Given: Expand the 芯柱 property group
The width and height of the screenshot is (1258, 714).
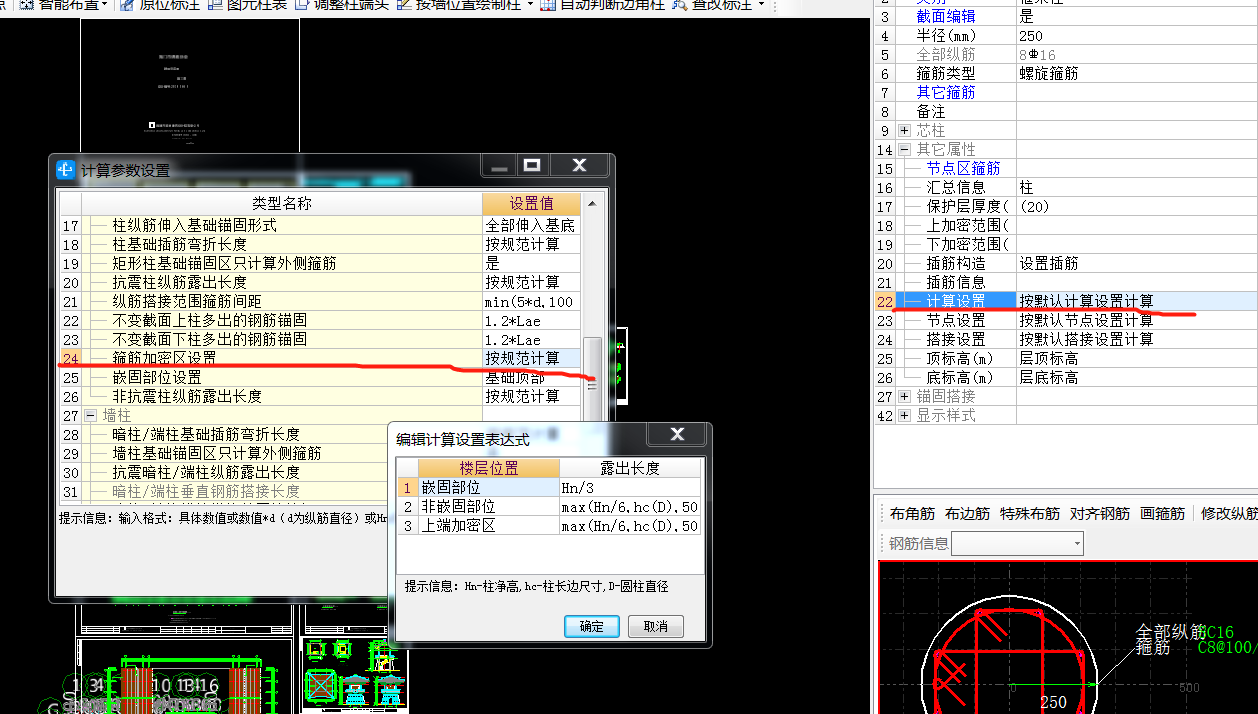Looking at the screenshot, I should click(x=904, y=130).
